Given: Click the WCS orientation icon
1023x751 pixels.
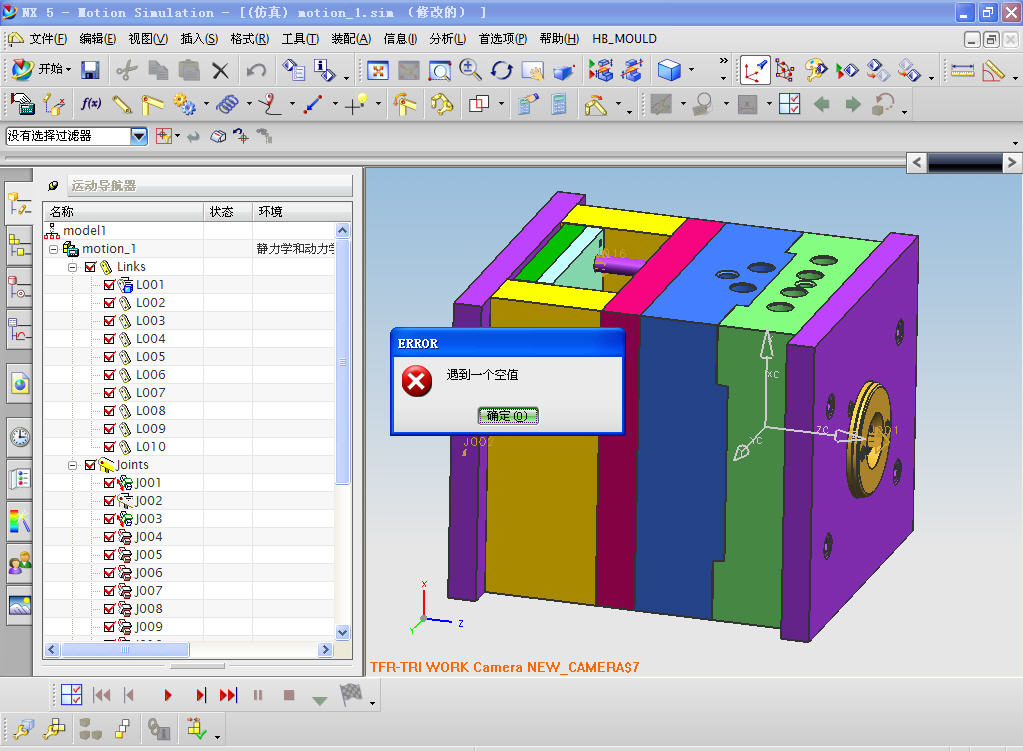Looking at the screenshot, I should click(754, 70).
